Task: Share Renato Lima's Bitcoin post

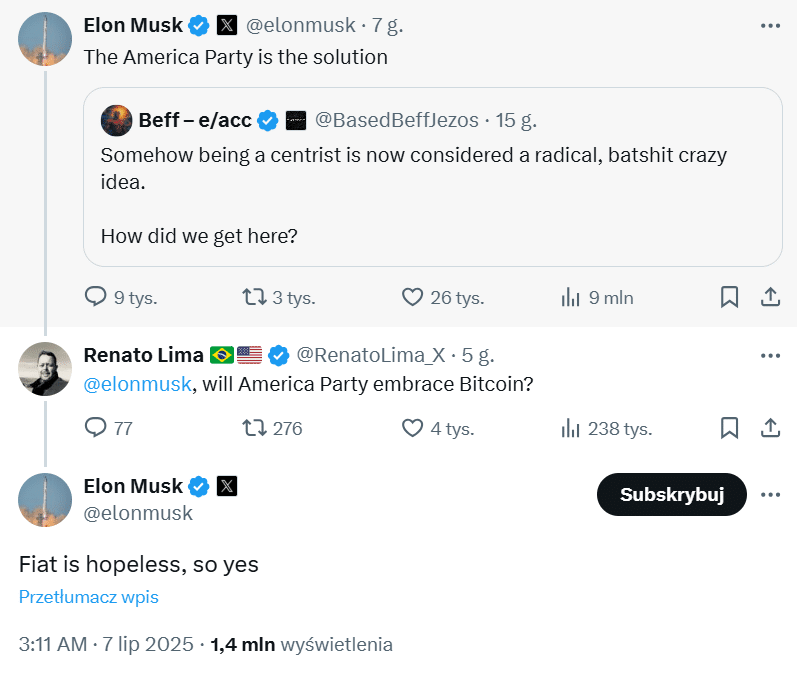Action: tap(770, 428)
